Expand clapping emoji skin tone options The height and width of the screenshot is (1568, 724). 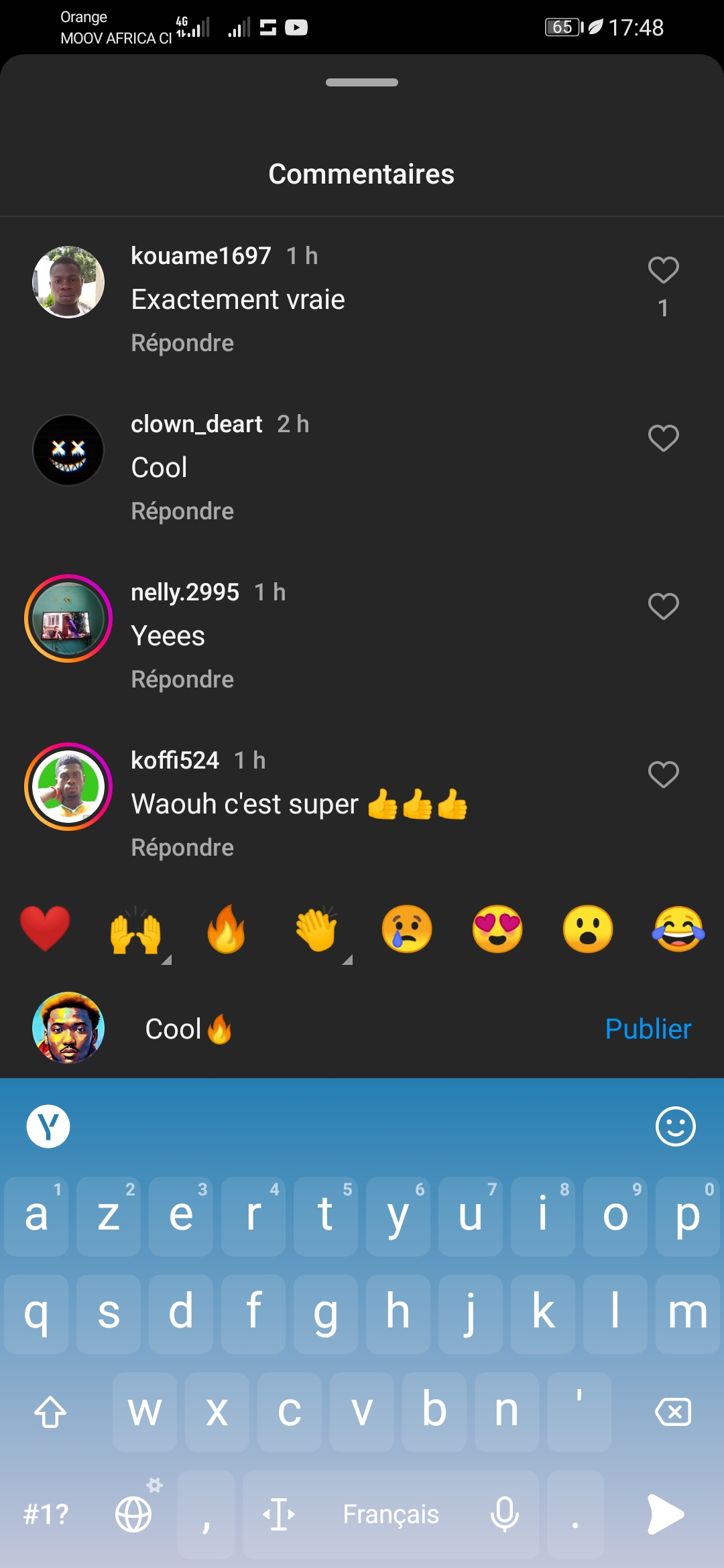[x=347, y=960]
